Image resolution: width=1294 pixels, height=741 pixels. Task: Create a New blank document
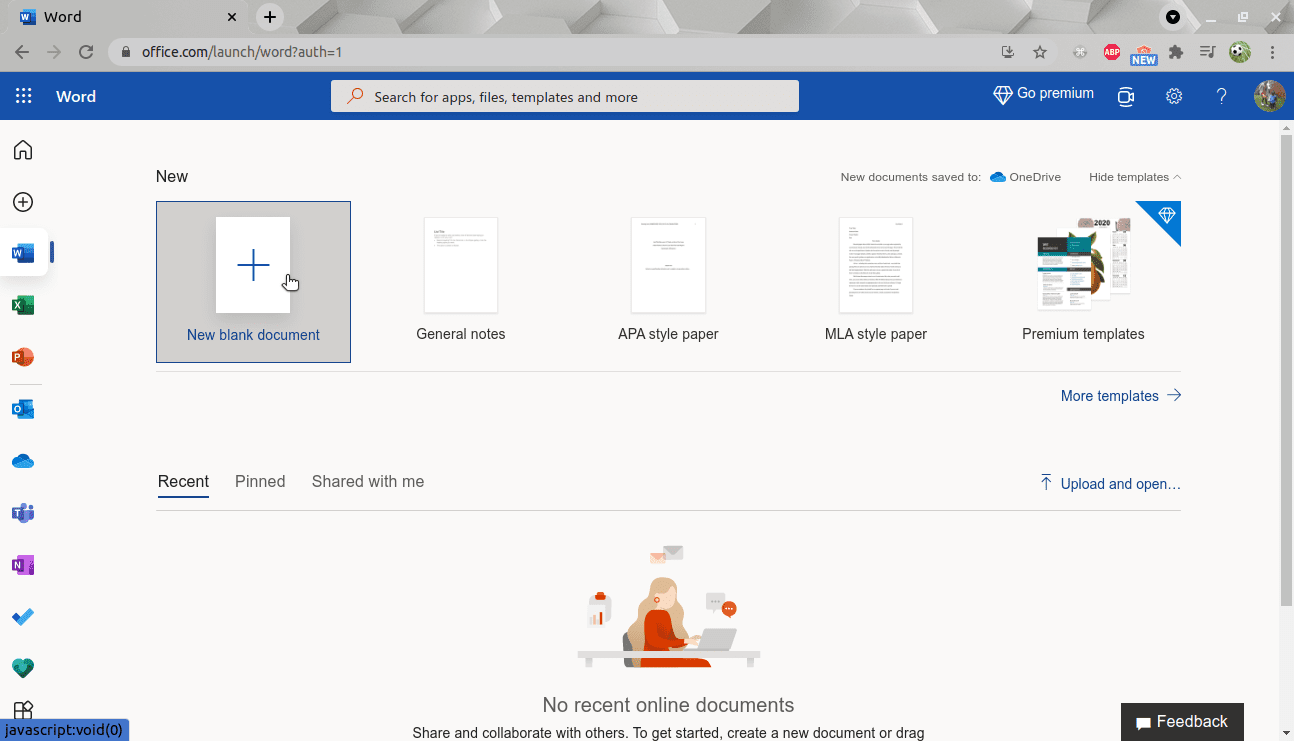click(x=253, y=282)
